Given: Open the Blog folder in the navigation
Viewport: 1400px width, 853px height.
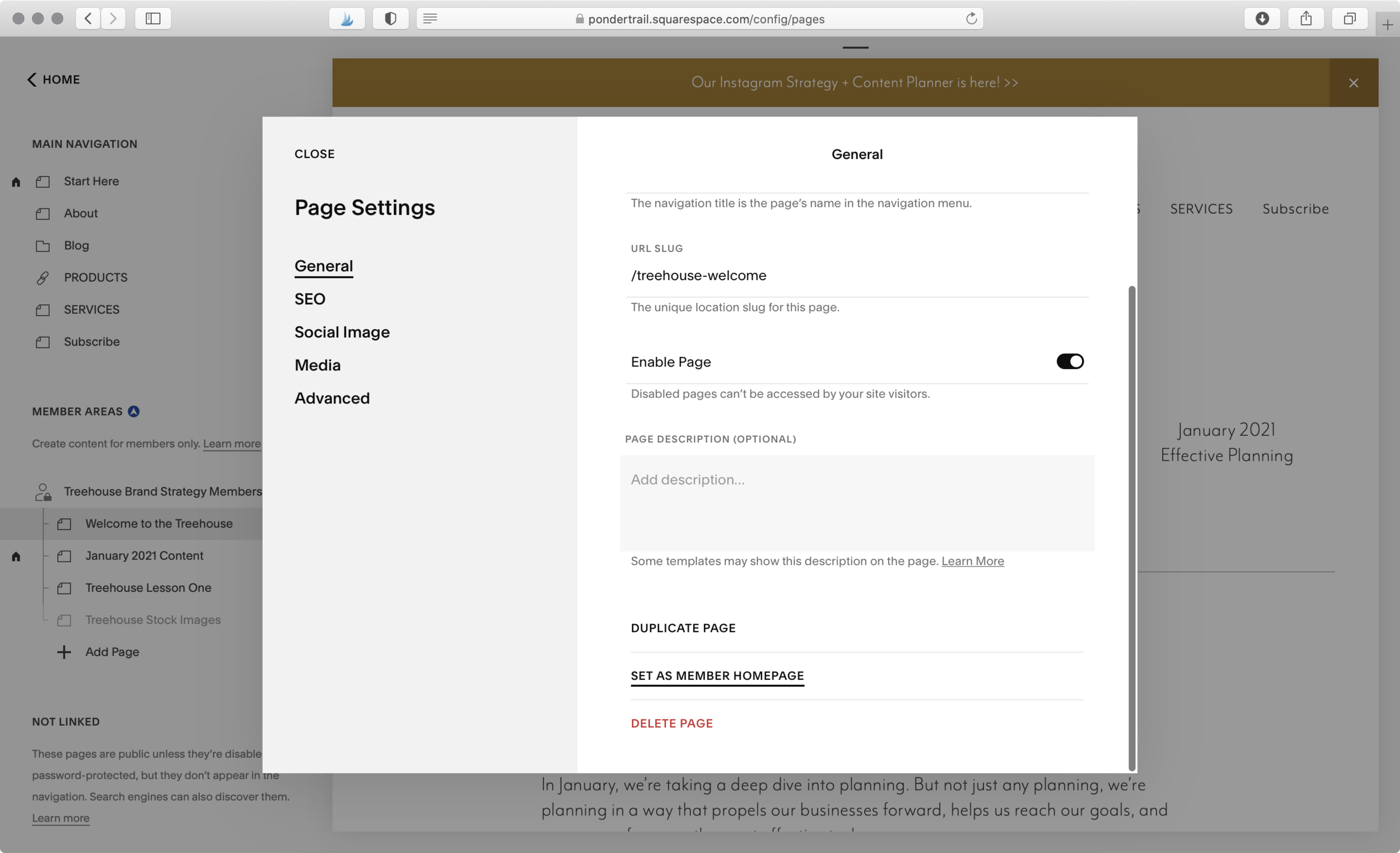Looking at the screenshot, I should [x=77, y=245].
